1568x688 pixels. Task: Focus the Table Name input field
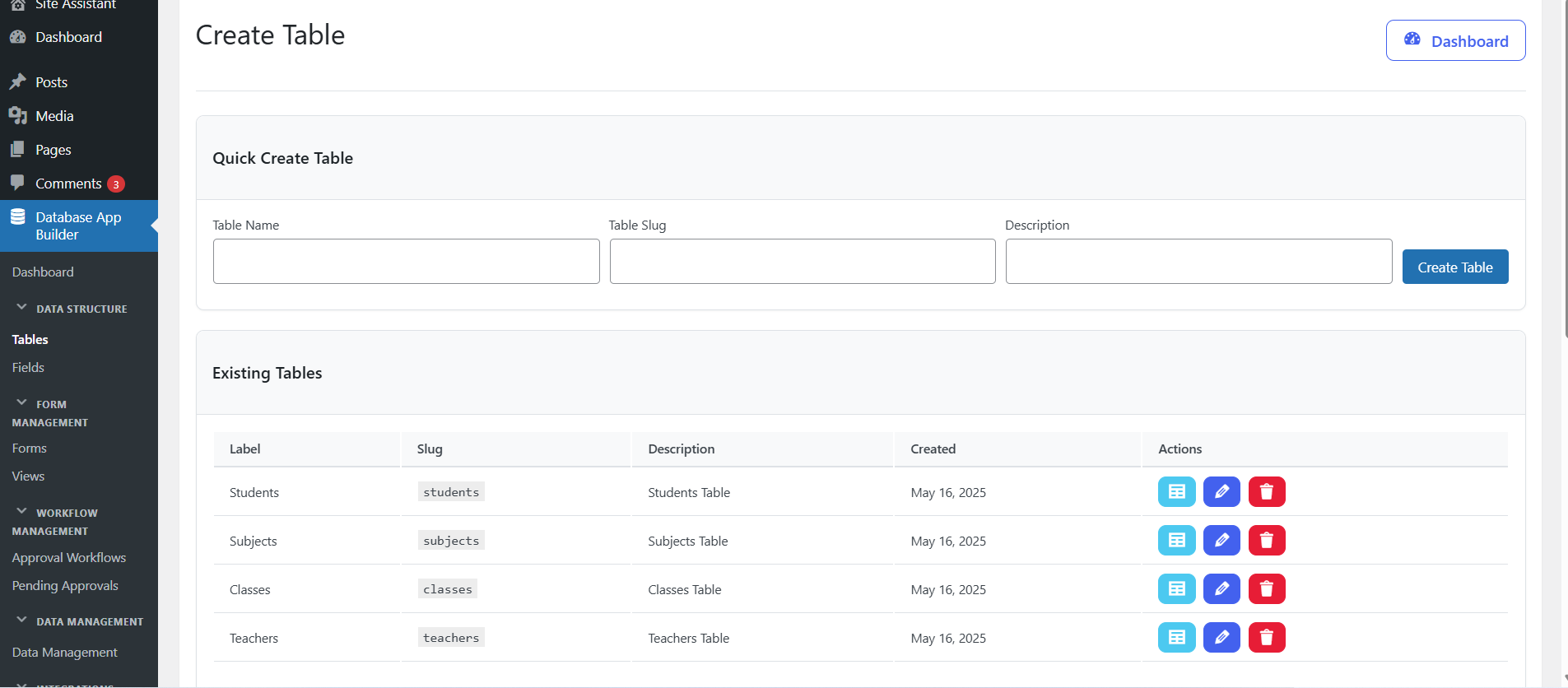pos(406,261)
